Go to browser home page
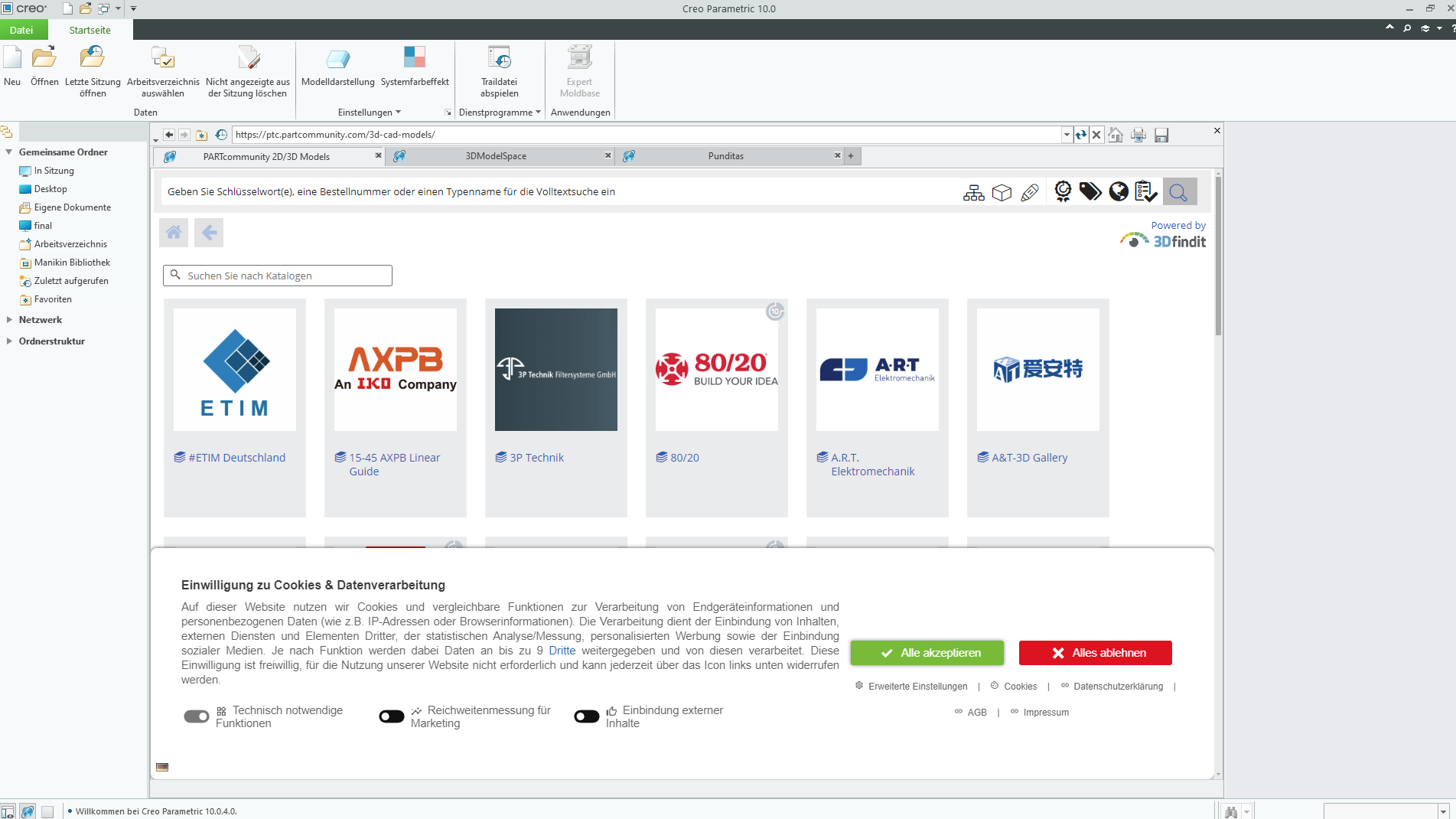The image size is (1456, 819). tap(1116, 135)
